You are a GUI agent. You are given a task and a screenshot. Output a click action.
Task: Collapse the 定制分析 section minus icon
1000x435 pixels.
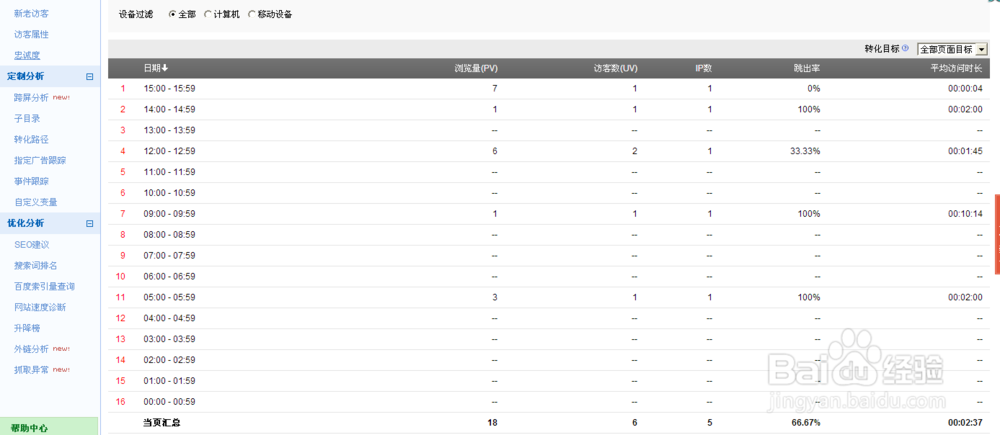[89, 77]
